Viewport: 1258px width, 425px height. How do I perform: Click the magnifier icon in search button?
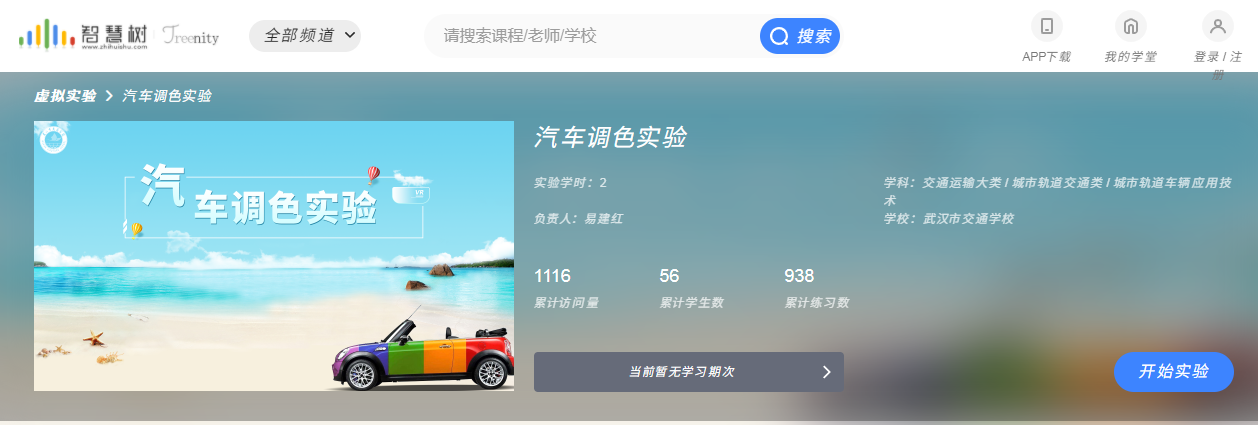(x=779, y=37)
